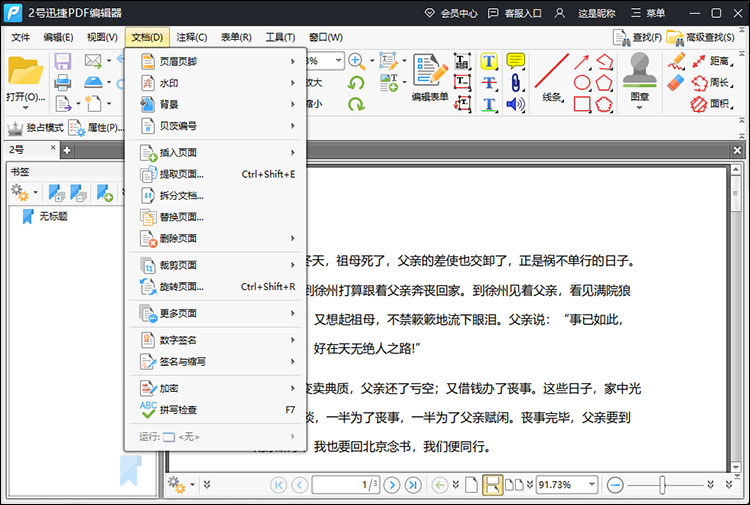
Task: Select the speaker sound annotation tool
Action: coord(516,104)
